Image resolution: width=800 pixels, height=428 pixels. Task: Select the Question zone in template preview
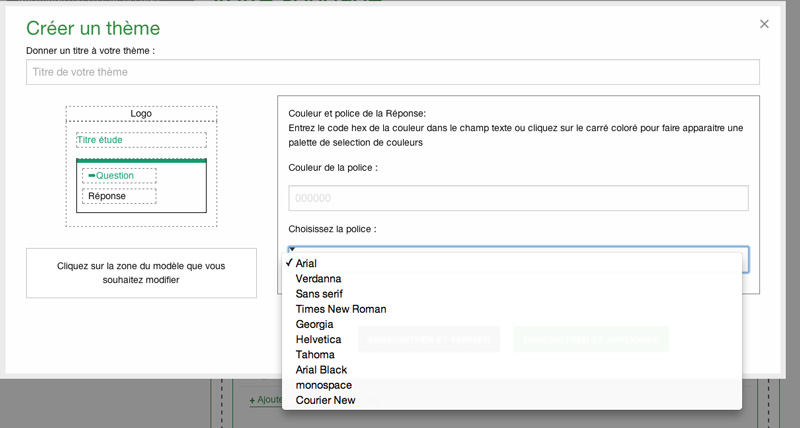pyautogui.click(x=119, y=176)
